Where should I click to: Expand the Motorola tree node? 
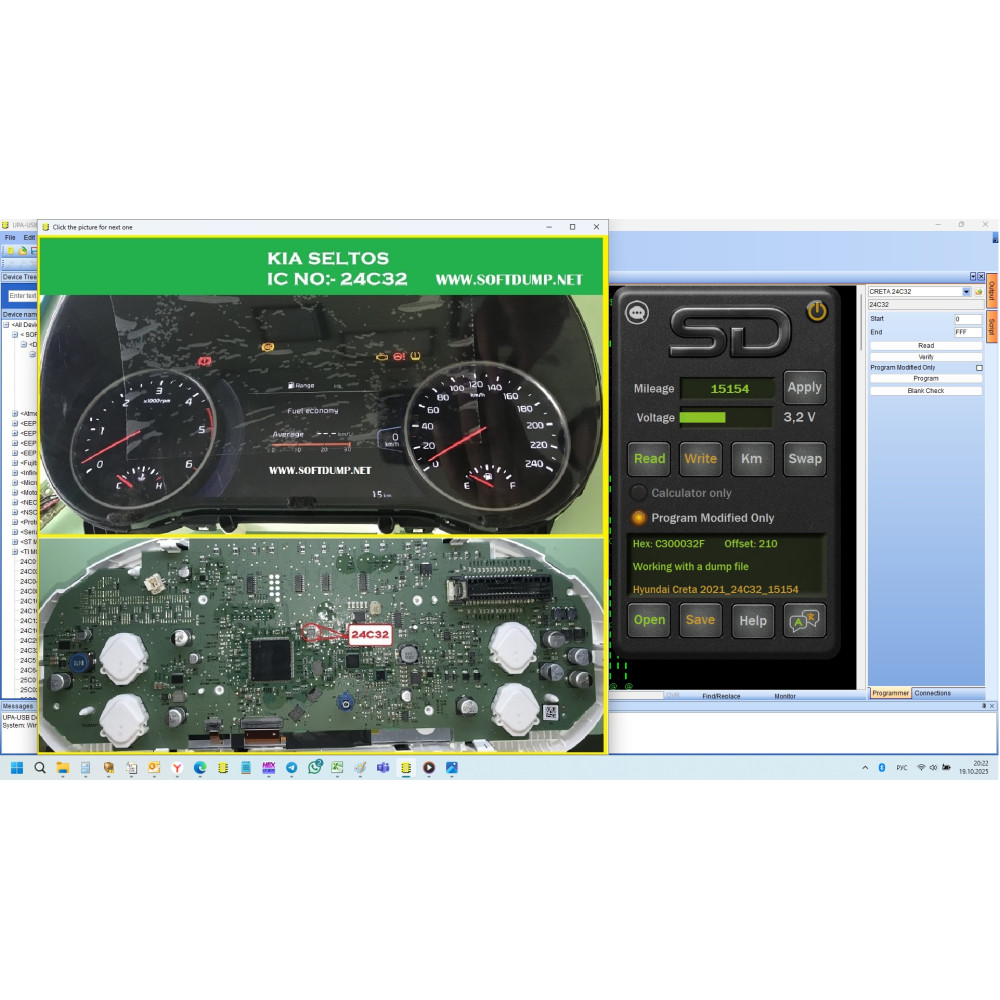(x=15, y=492)
